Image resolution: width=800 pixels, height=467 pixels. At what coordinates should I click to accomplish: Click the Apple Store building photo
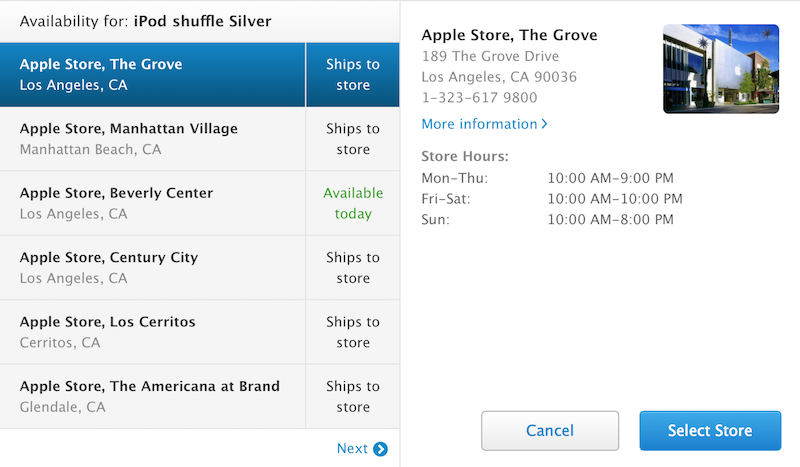click(x=721, y=69)
